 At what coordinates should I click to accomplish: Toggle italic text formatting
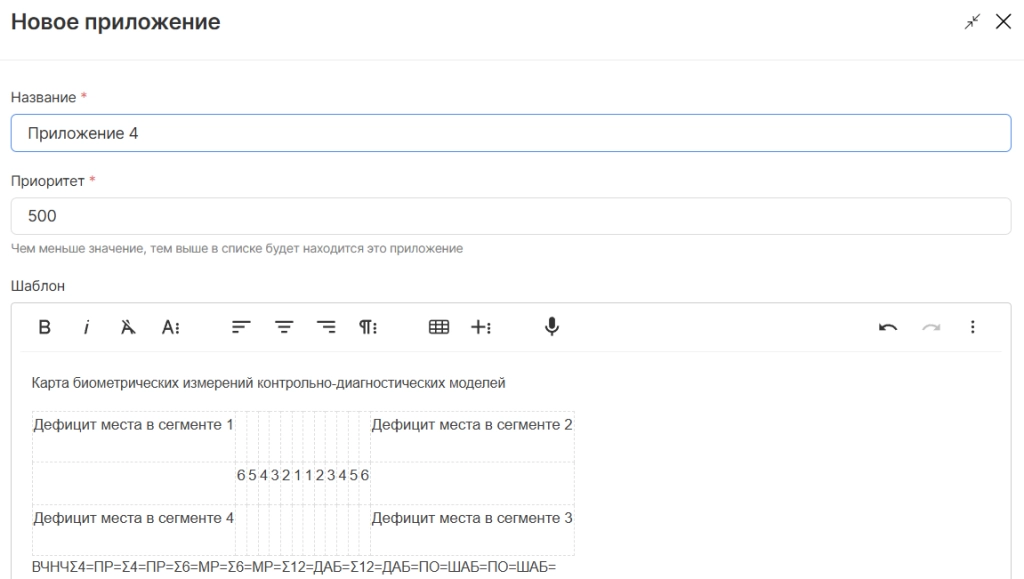pyautogui.click(x=87, y=327)
